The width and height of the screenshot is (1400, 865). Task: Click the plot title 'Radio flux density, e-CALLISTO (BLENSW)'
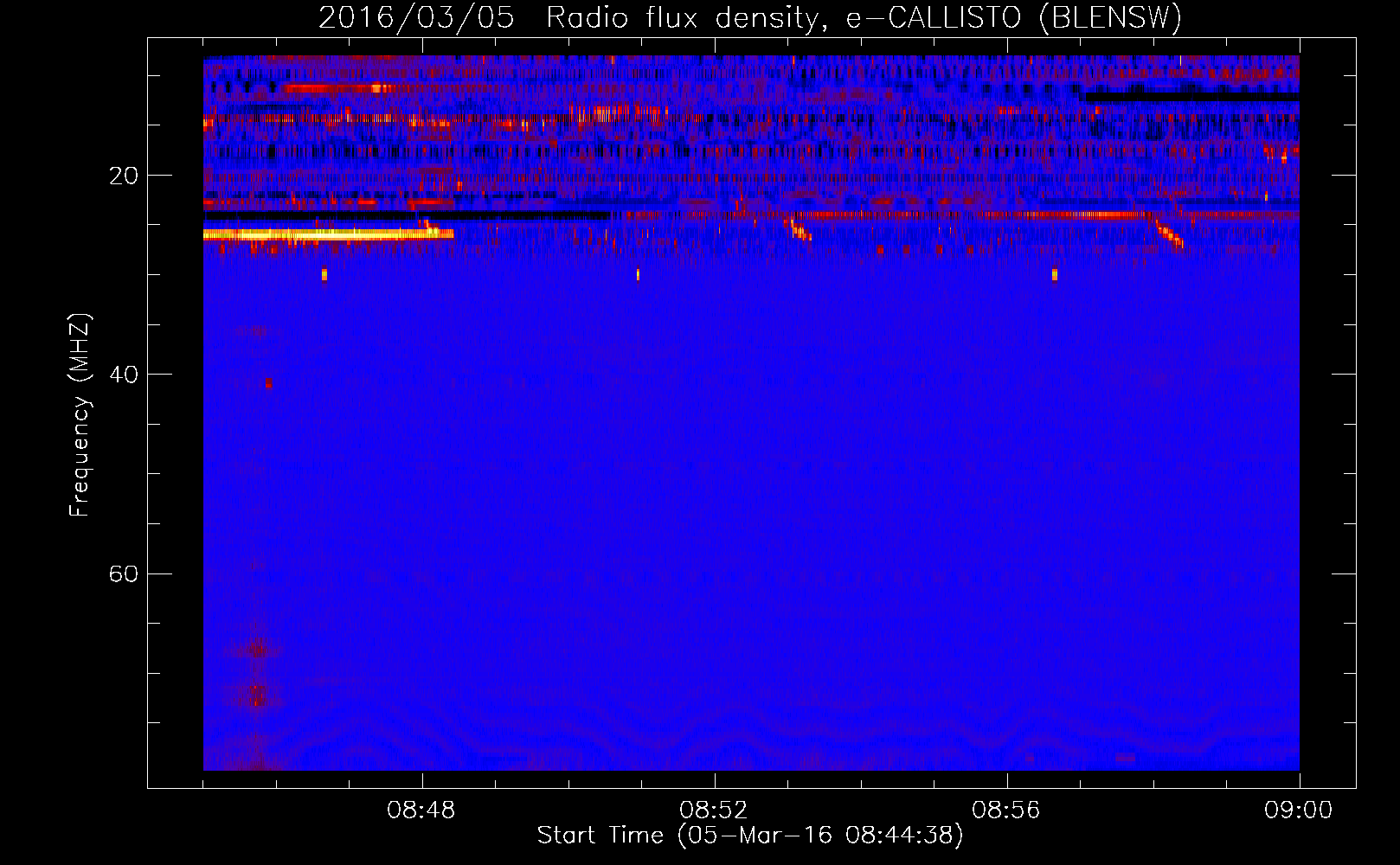tap(864, 18)
